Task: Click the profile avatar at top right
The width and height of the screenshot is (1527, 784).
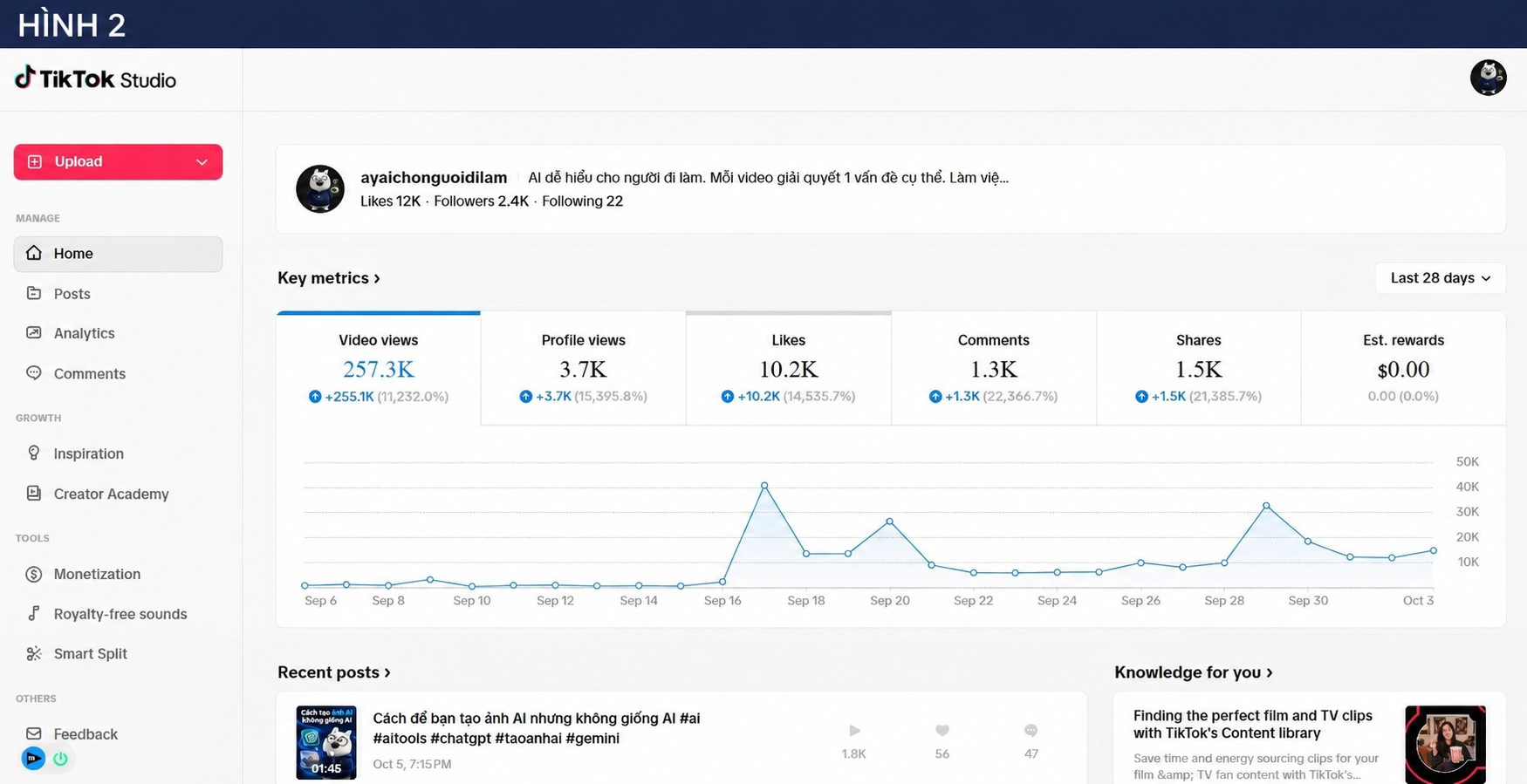Action: (1488, 78)
